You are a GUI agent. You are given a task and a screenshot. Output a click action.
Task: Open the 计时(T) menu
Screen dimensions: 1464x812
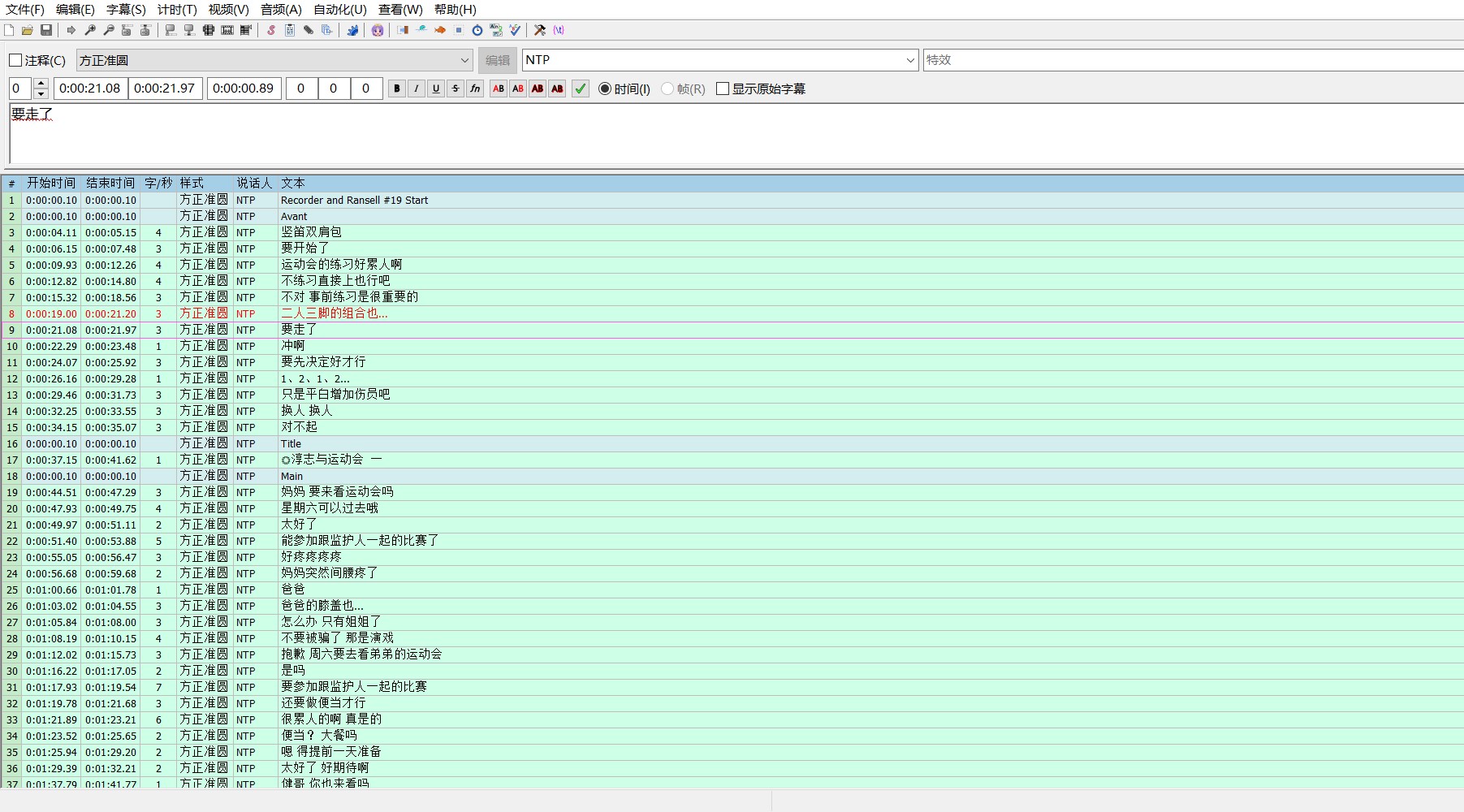tap(177, 10)
